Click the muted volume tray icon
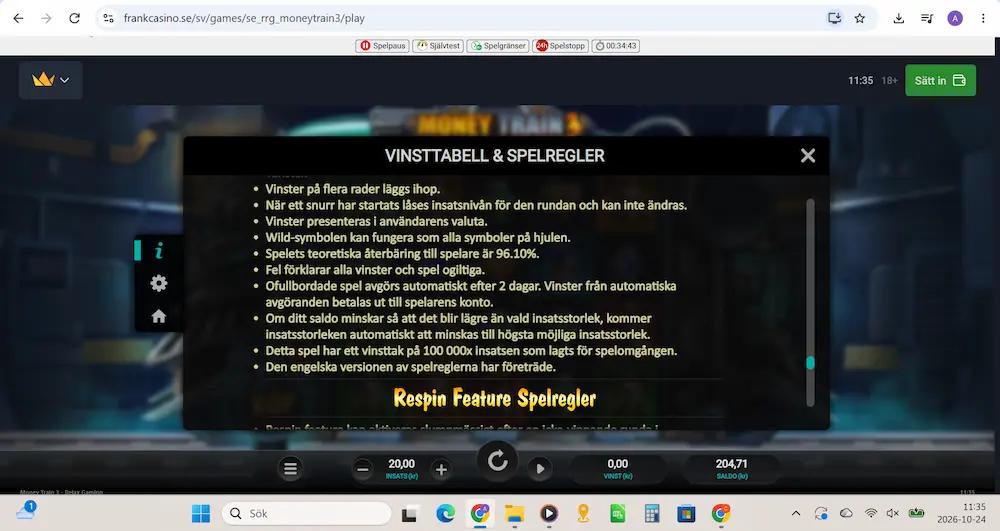The height and width of the screenshot is (531, 1000). [x=893, y=513]
